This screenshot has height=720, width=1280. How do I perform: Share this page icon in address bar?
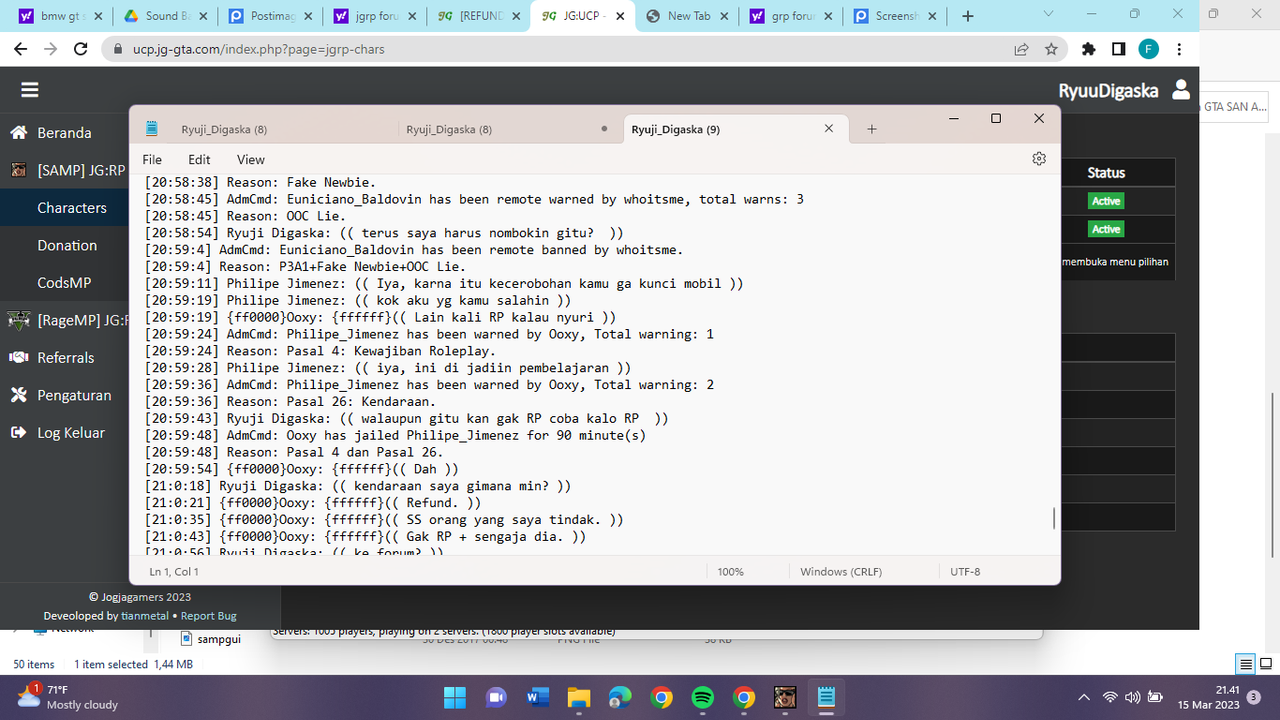coord(1021,49)
